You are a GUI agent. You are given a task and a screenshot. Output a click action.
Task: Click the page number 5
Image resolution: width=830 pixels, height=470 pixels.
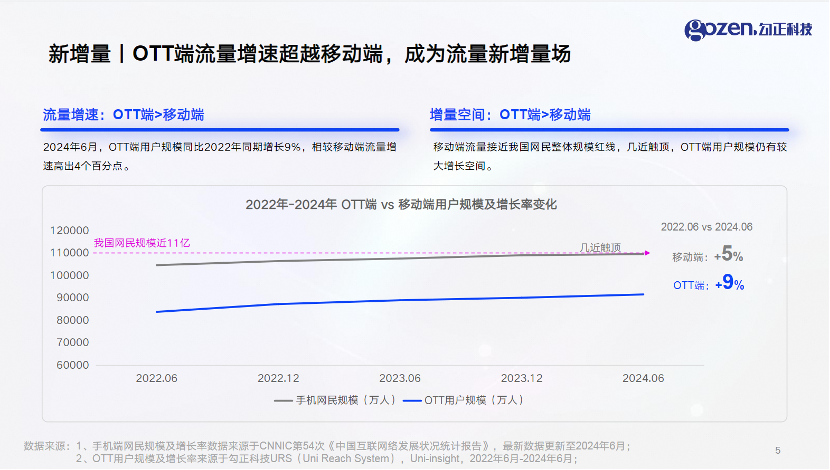(x=778, y=450)
